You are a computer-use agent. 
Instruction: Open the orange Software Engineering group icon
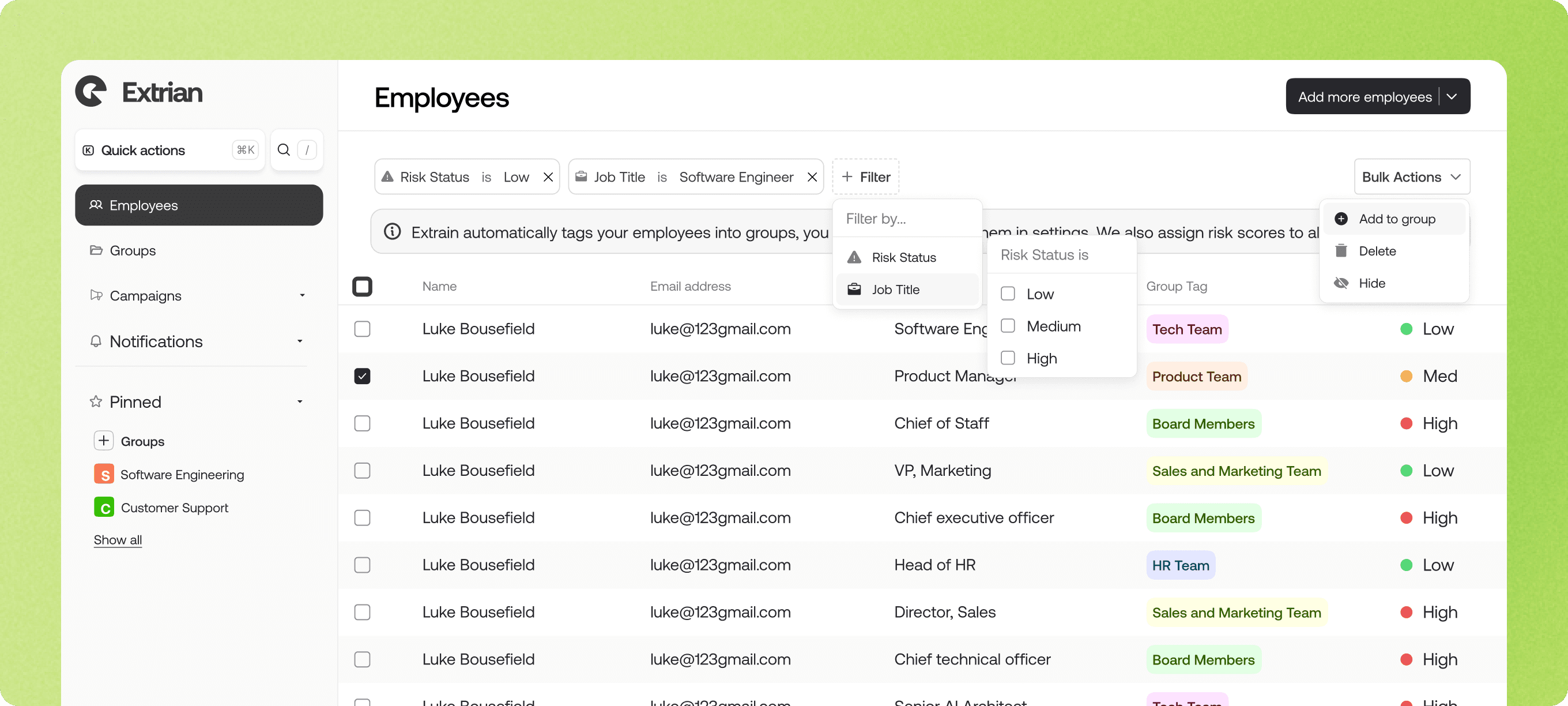[104, 474]
